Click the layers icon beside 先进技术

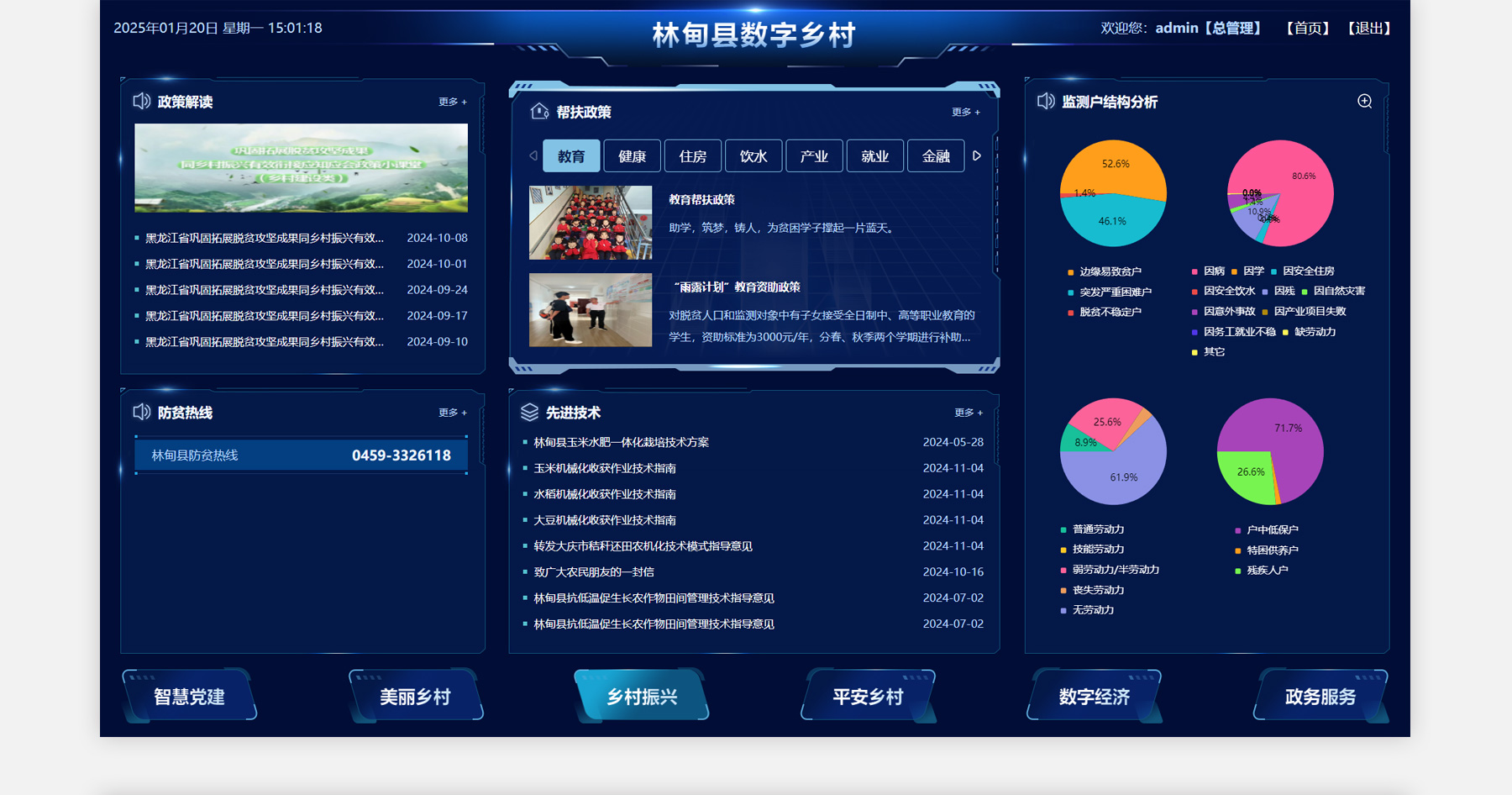(x=529, y=412)
